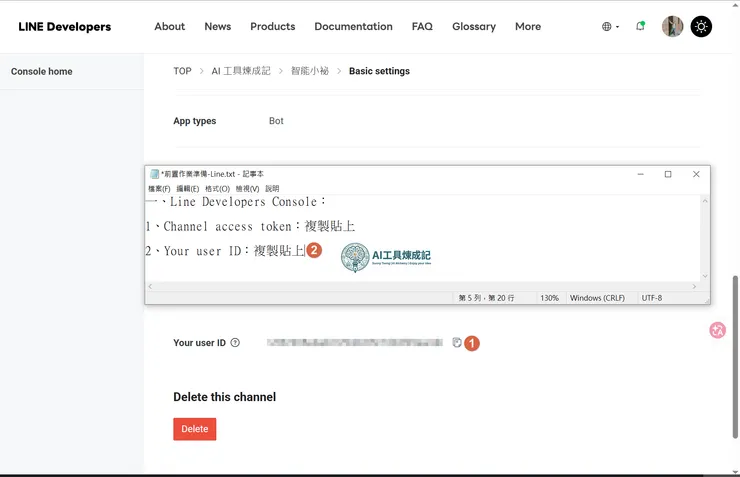
Task: Expand the More nav menu
Action: click(x=528, y=26)
